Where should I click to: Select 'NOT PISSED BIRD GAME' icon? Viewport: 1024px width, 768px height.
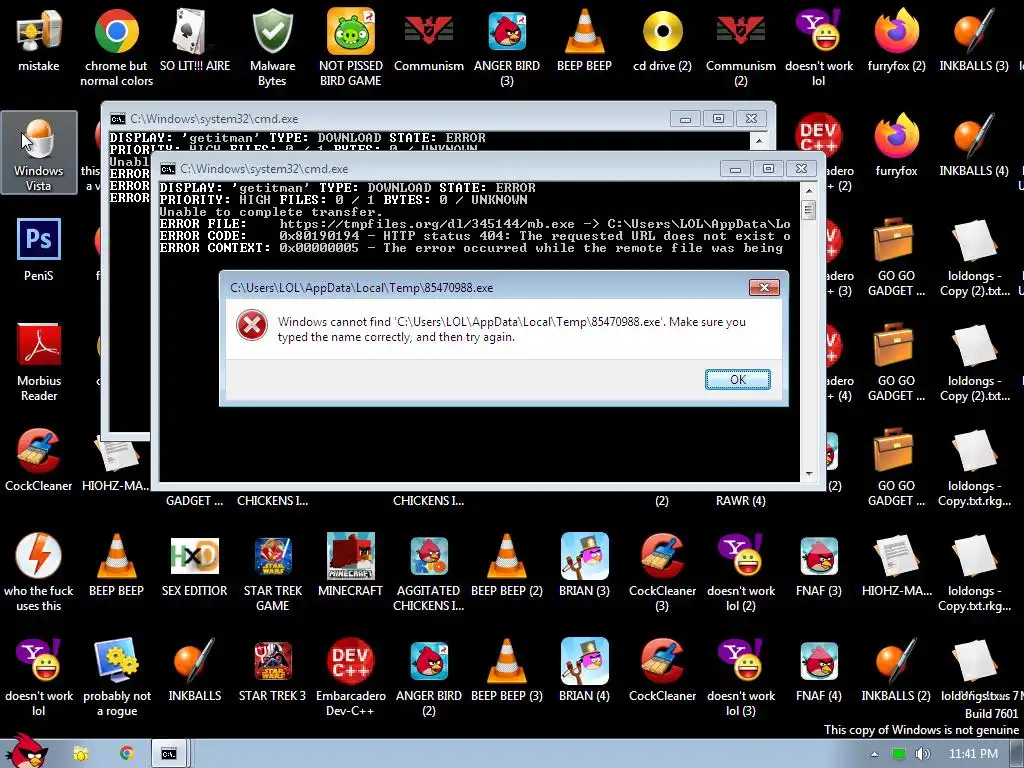click(351, 46)
